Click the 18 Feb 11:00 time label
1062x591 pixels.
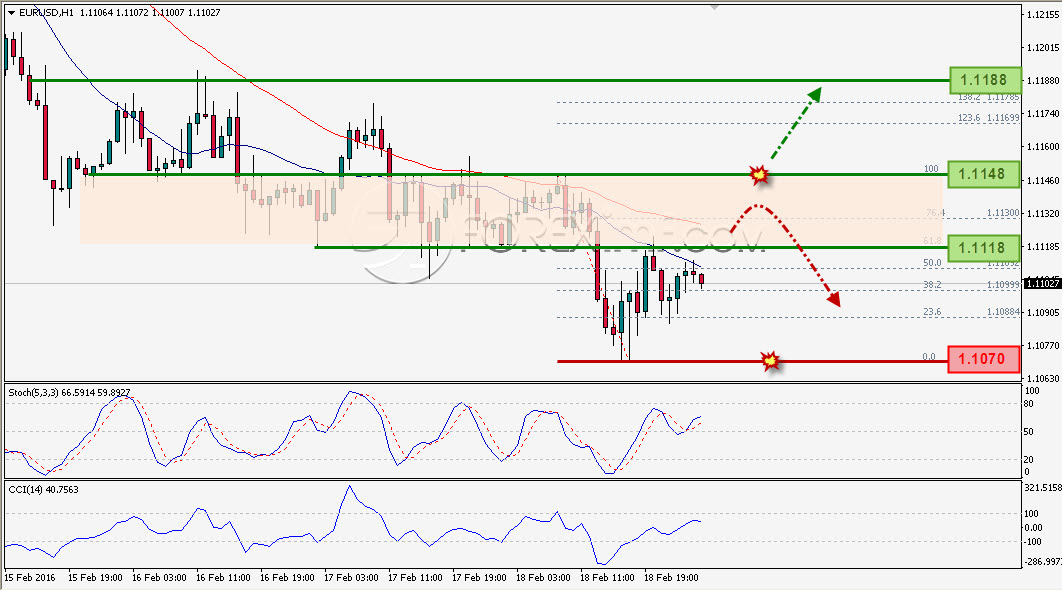(608, 577)
